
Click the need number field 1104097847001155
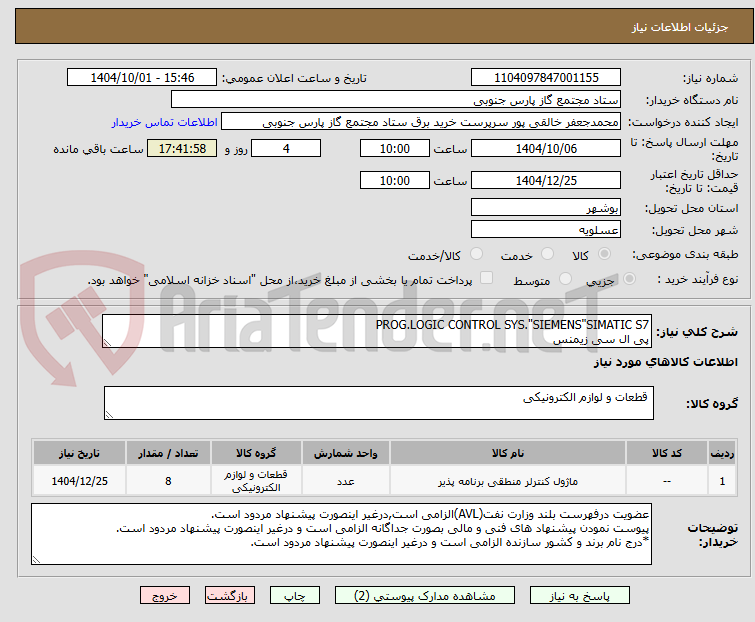coord(546,78)
